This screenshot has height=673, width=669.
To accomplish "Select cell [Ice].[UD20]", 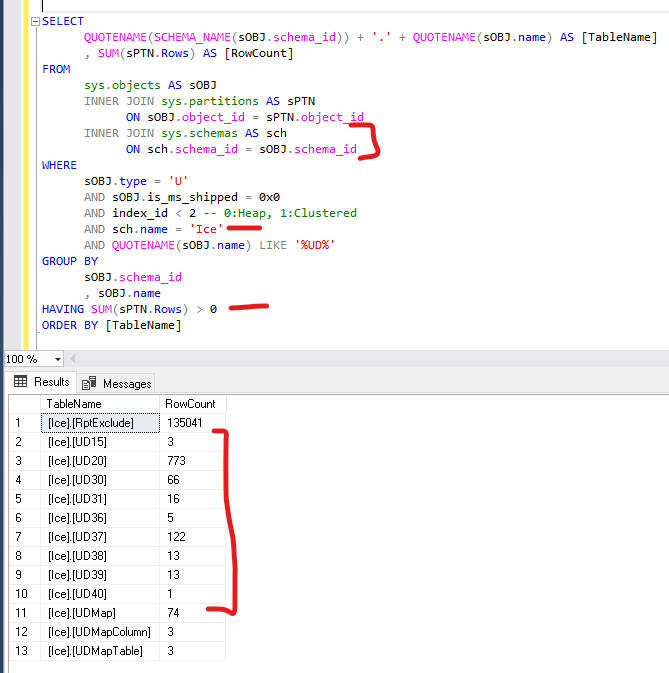I will click(100, 461).
